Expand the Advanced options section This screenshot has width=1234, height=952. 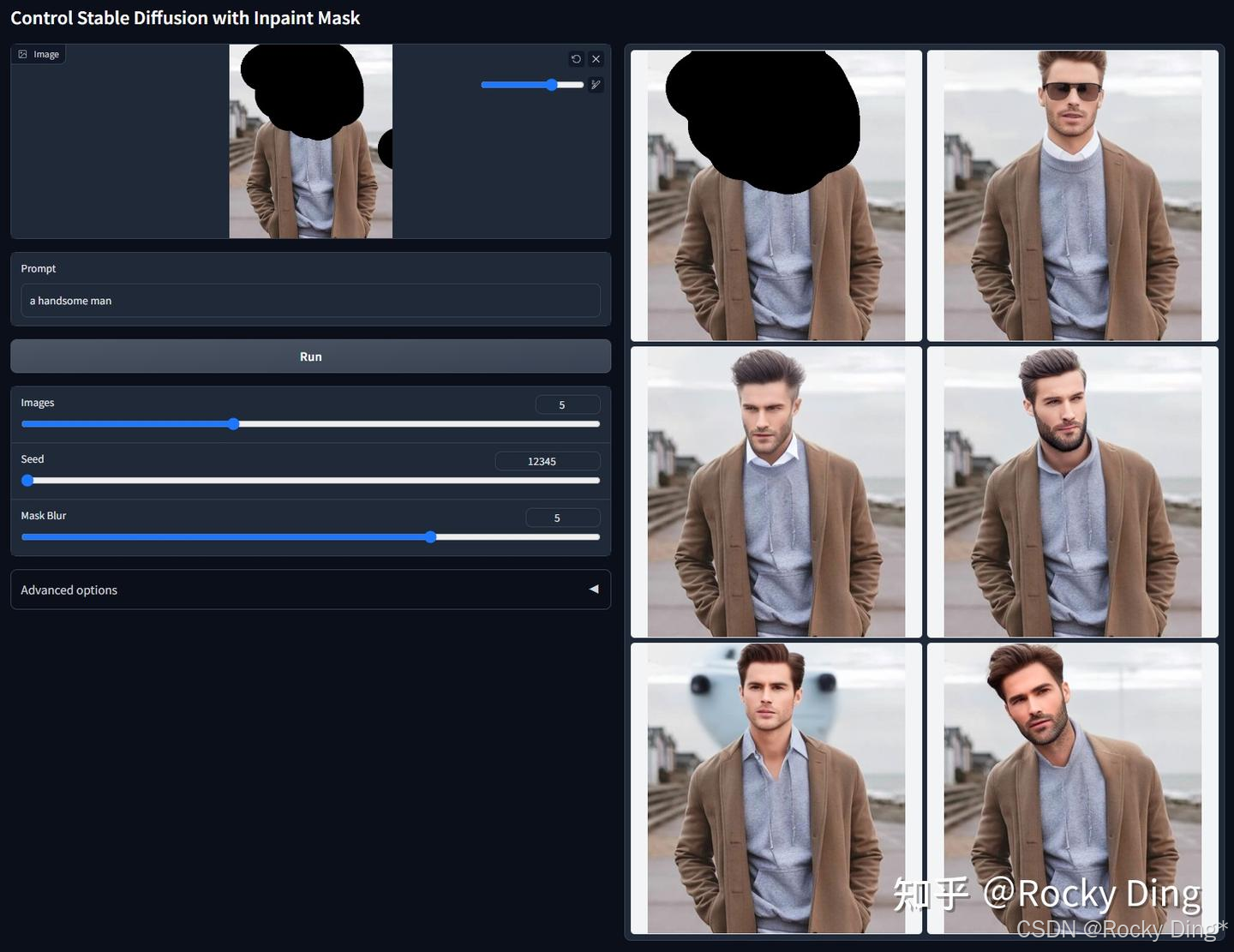310,590
